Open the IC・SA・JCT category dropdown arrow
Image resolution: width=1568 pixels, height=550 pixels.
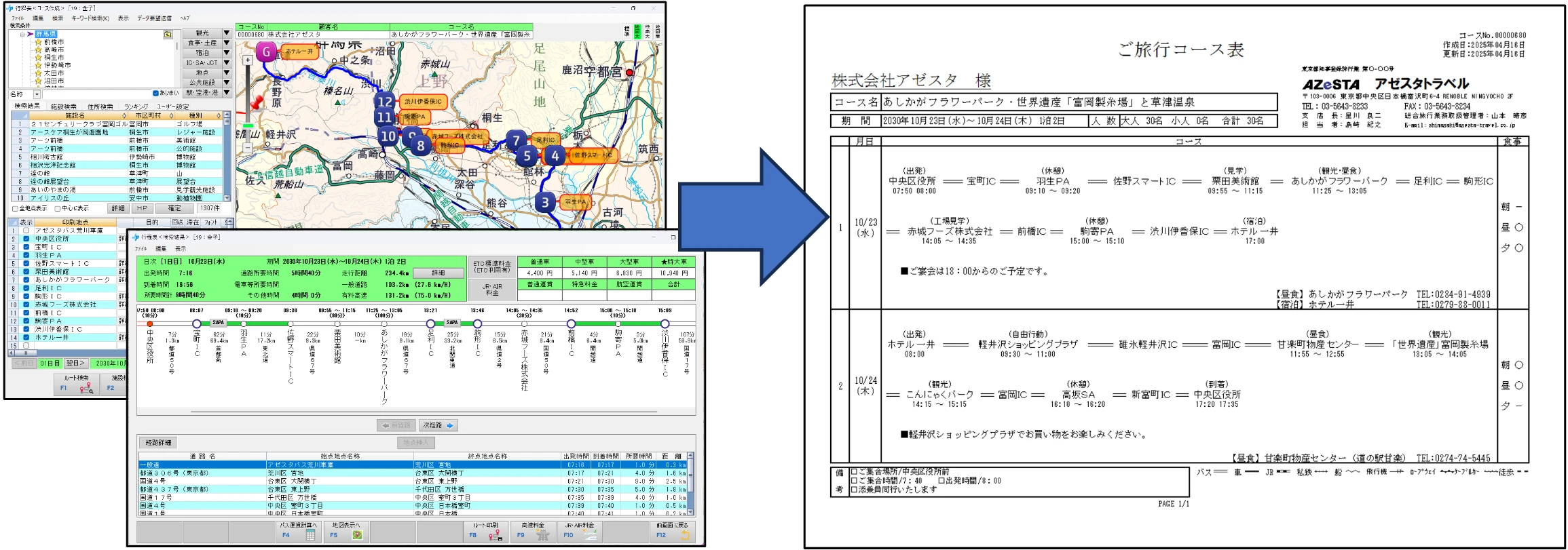tap(227, 62)
